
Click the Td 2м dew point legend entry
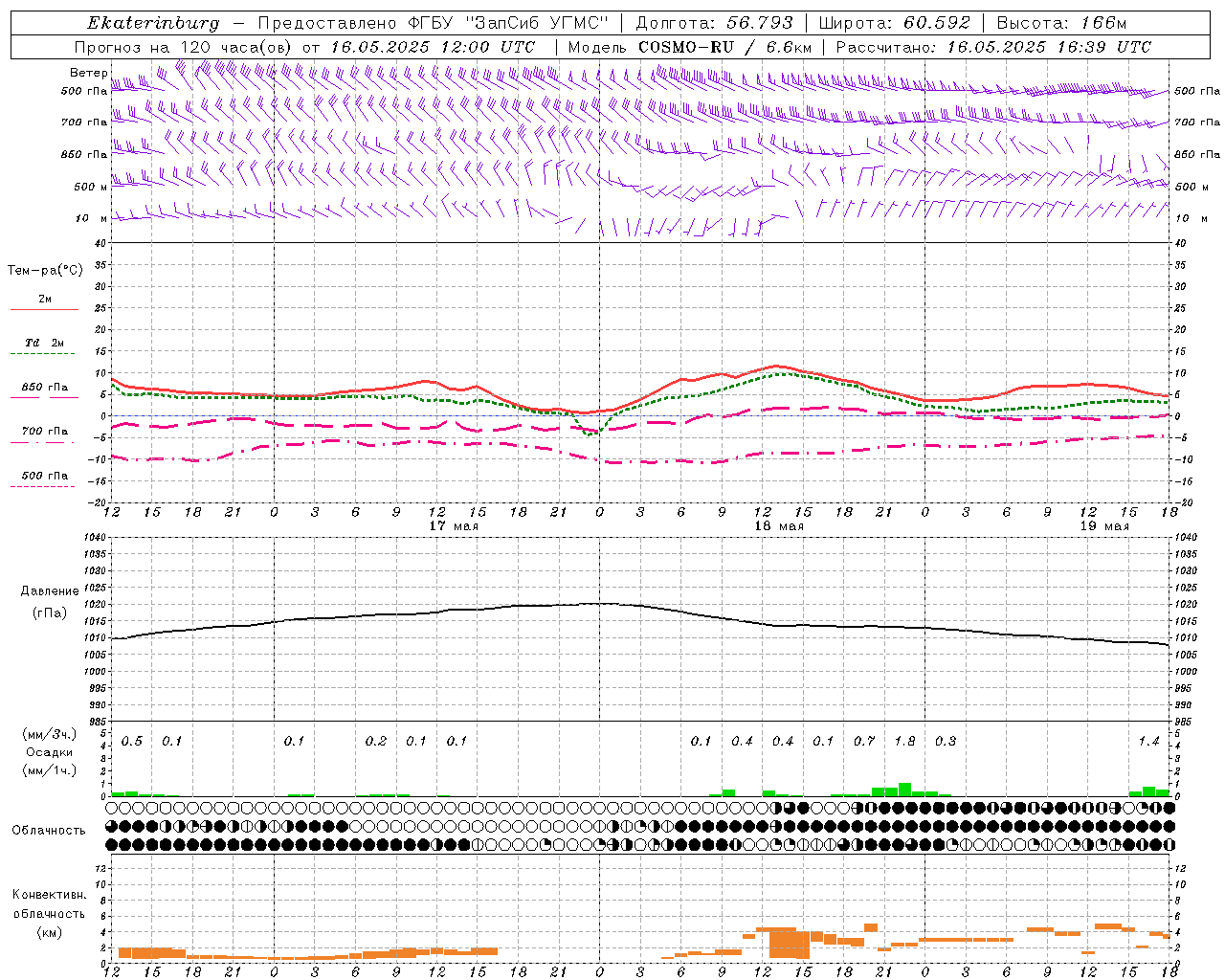click(44, 343)
